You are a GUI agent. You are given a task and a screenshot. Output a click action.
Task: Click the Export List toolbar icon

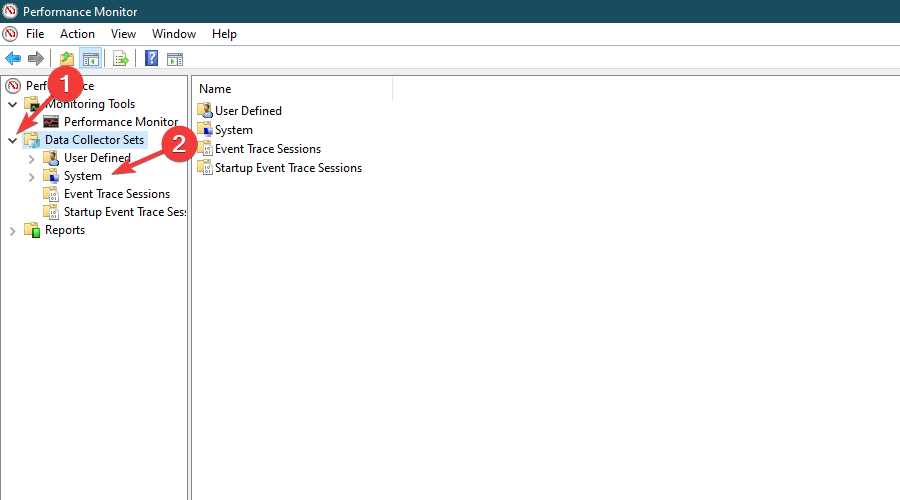121,59
